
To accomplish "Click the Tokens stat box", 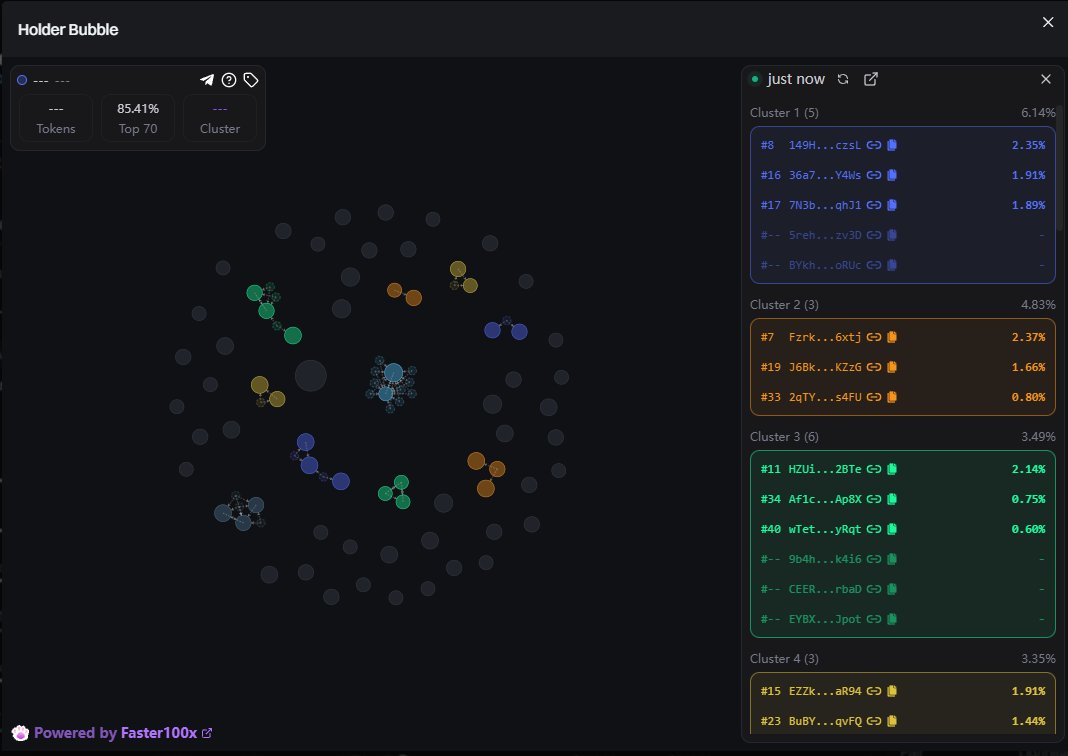I will click(x=56, y=119).
